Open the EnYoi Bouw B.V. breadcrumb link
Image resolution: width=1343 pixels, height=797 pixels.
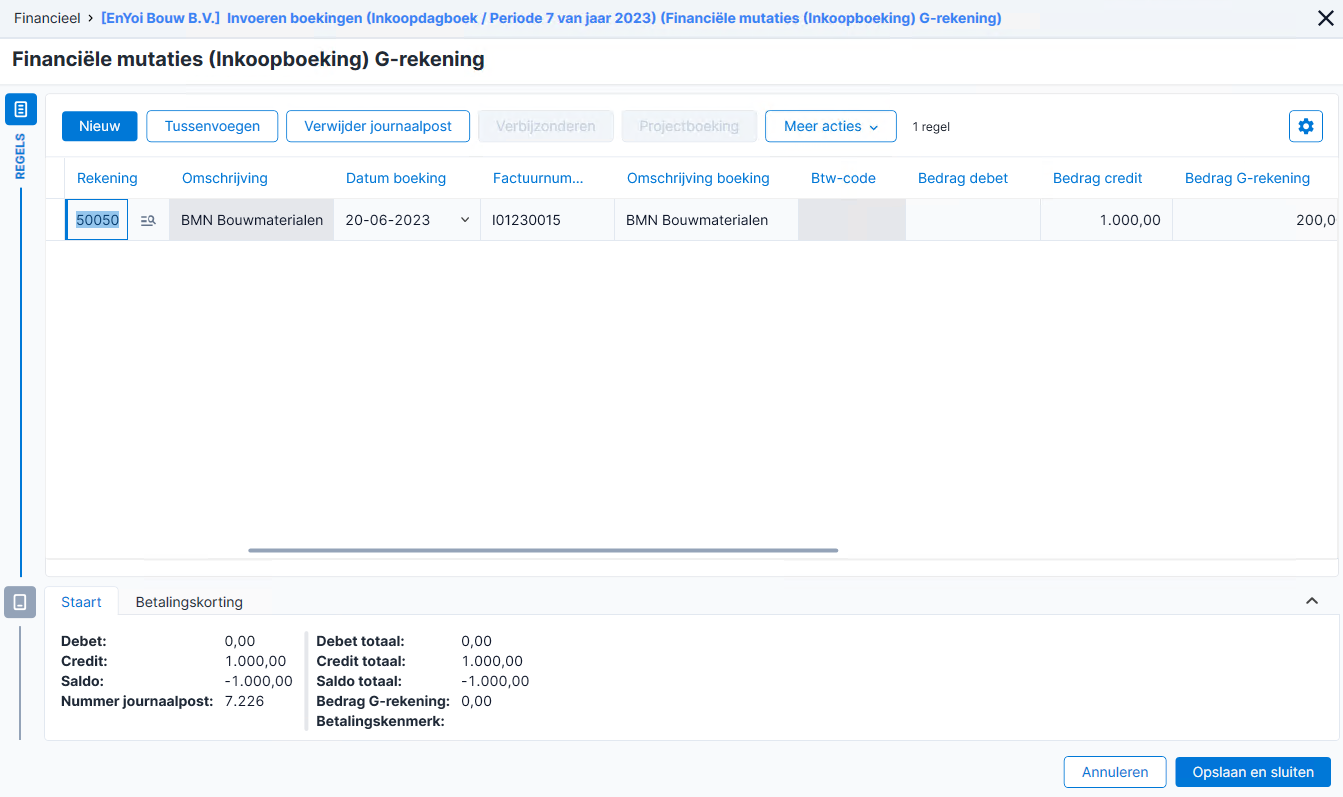pyautogui.click(x=160, y=18)
